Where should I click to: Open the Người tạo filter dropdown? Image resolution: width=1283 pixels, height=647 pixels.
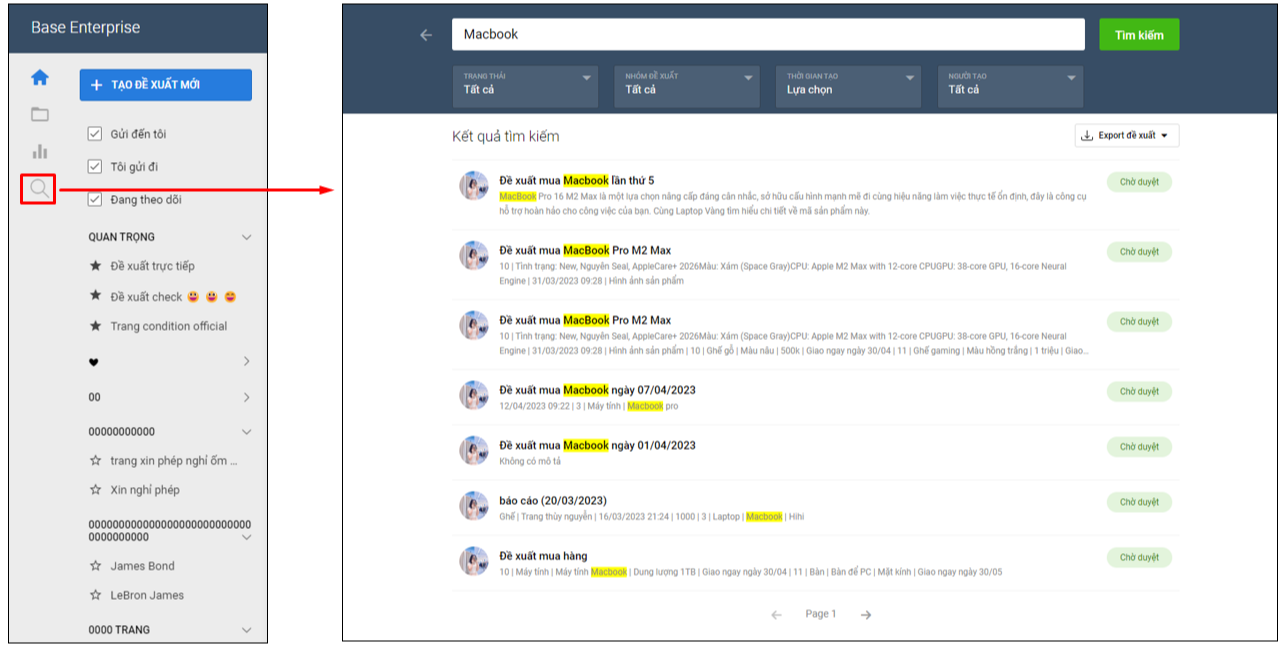point(1010,87)
